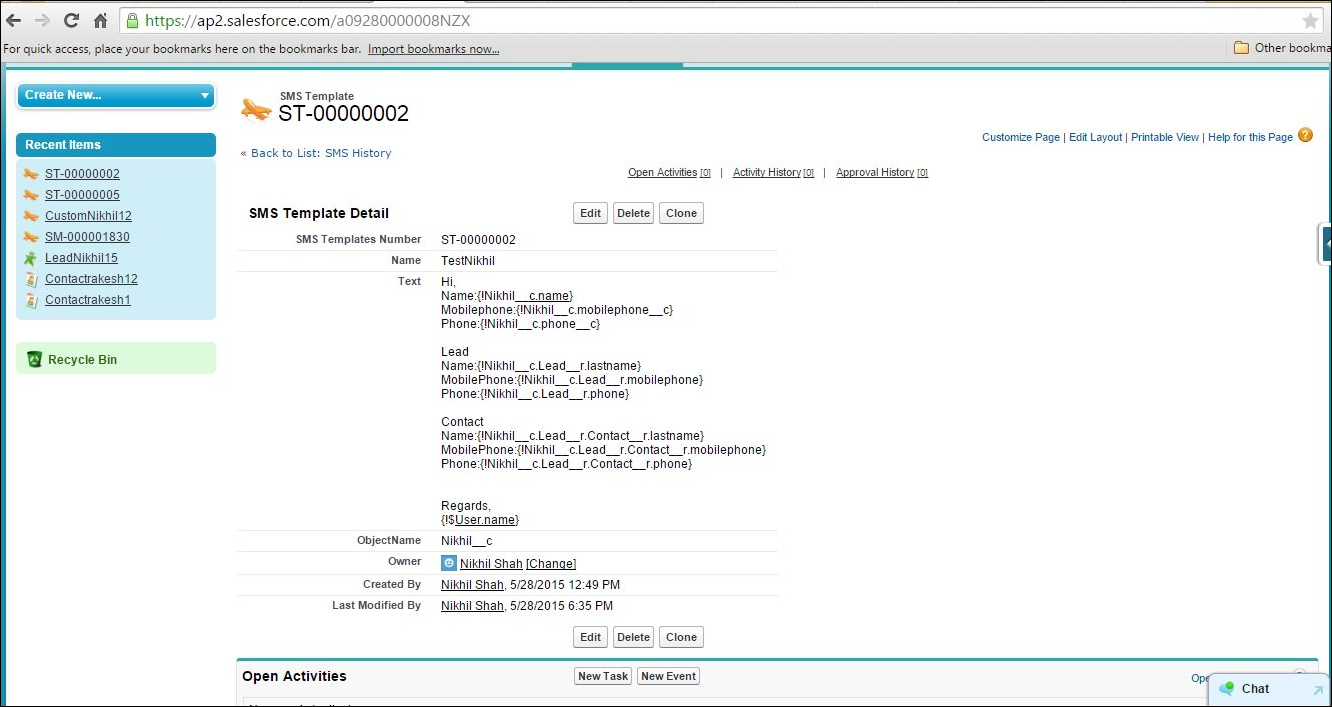
Task: Click Delete button below Last Modified By
Action: [633, 637]
